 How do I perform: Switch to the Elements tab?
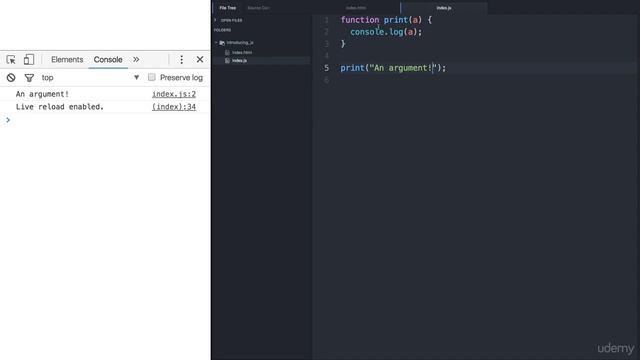pyautogui.click(x=67, y=60)
